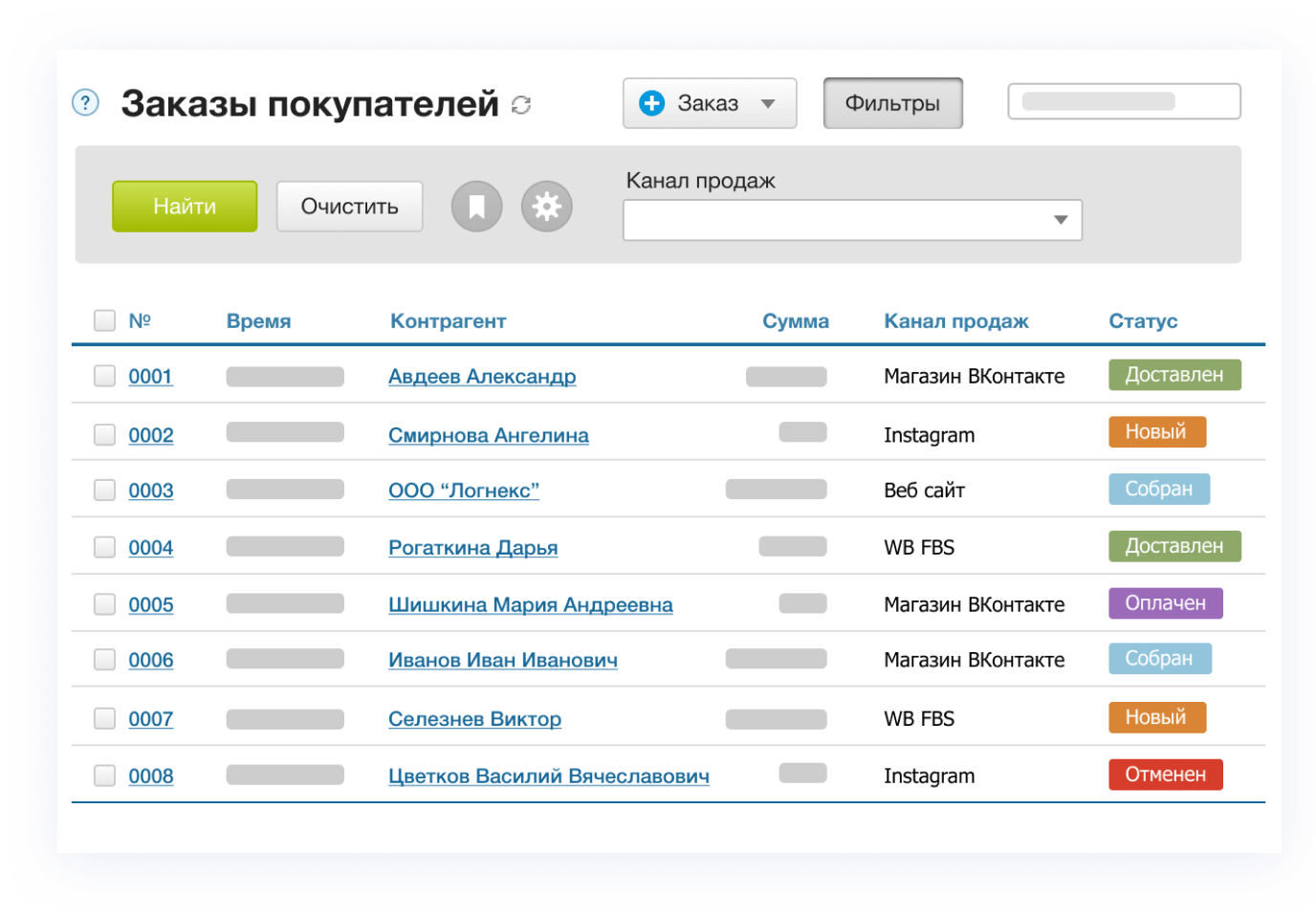Open contractor Рогаткина Дарья
Screen dimensions: 1316x918
coord(473,548)
